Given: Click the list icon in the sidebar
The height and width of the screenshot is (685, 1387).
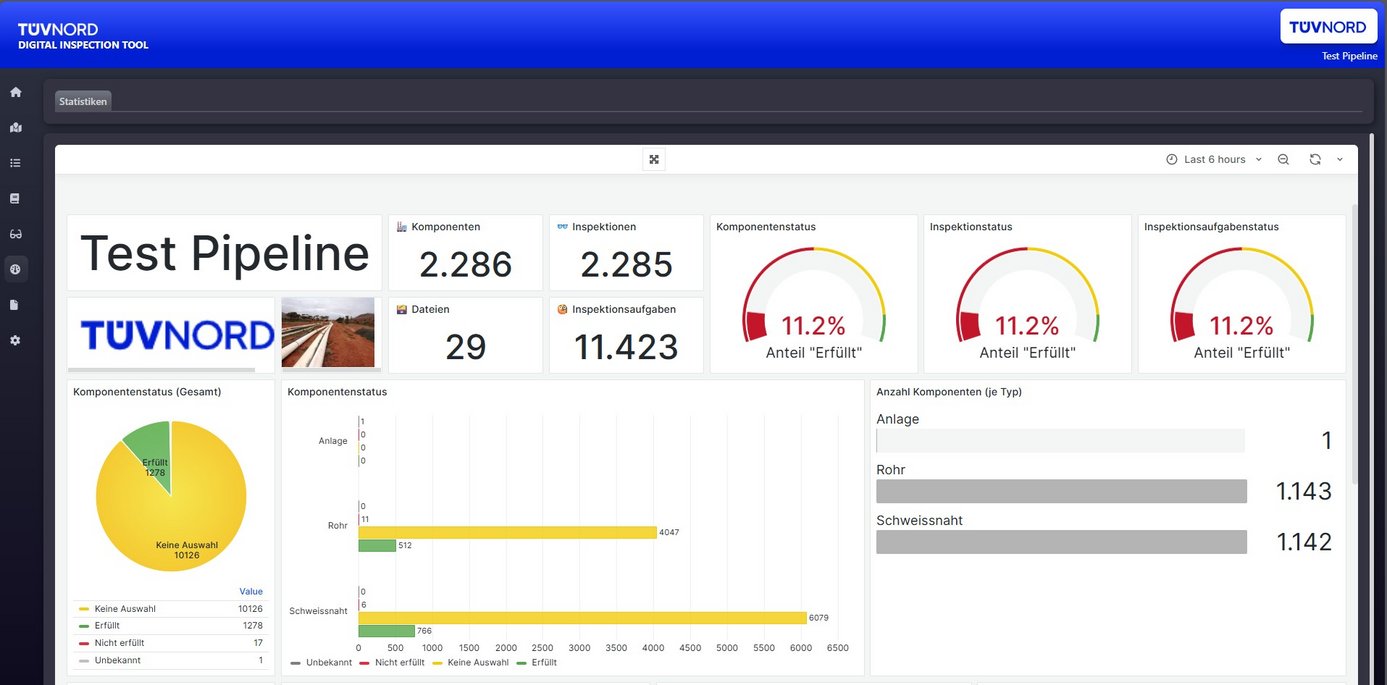Looking at the screenshot, I should [x=15, y=162].
